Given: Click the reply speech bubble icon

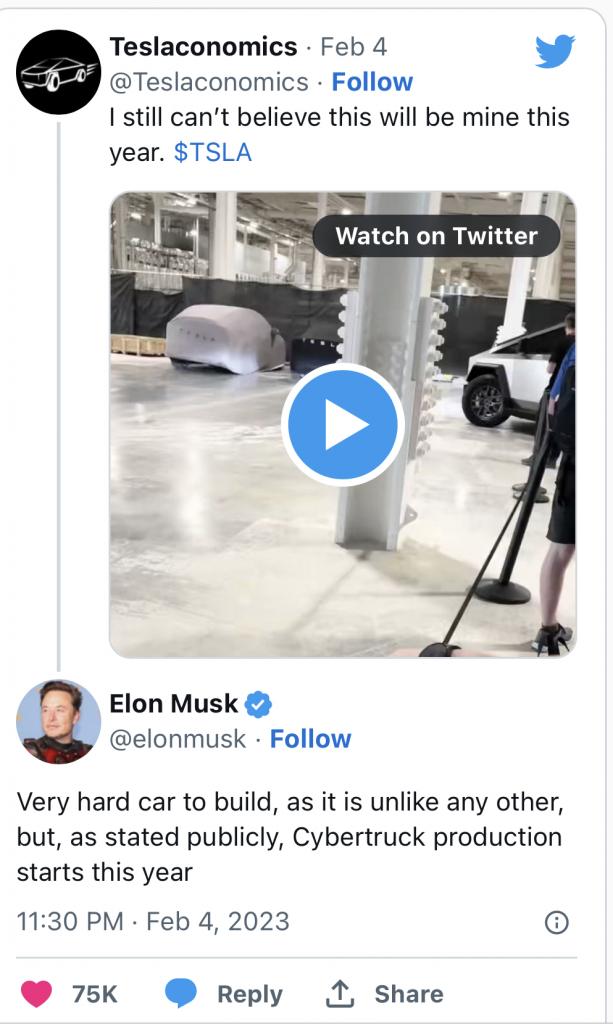Looking at the screenshot, I should (x=180, y=993).
